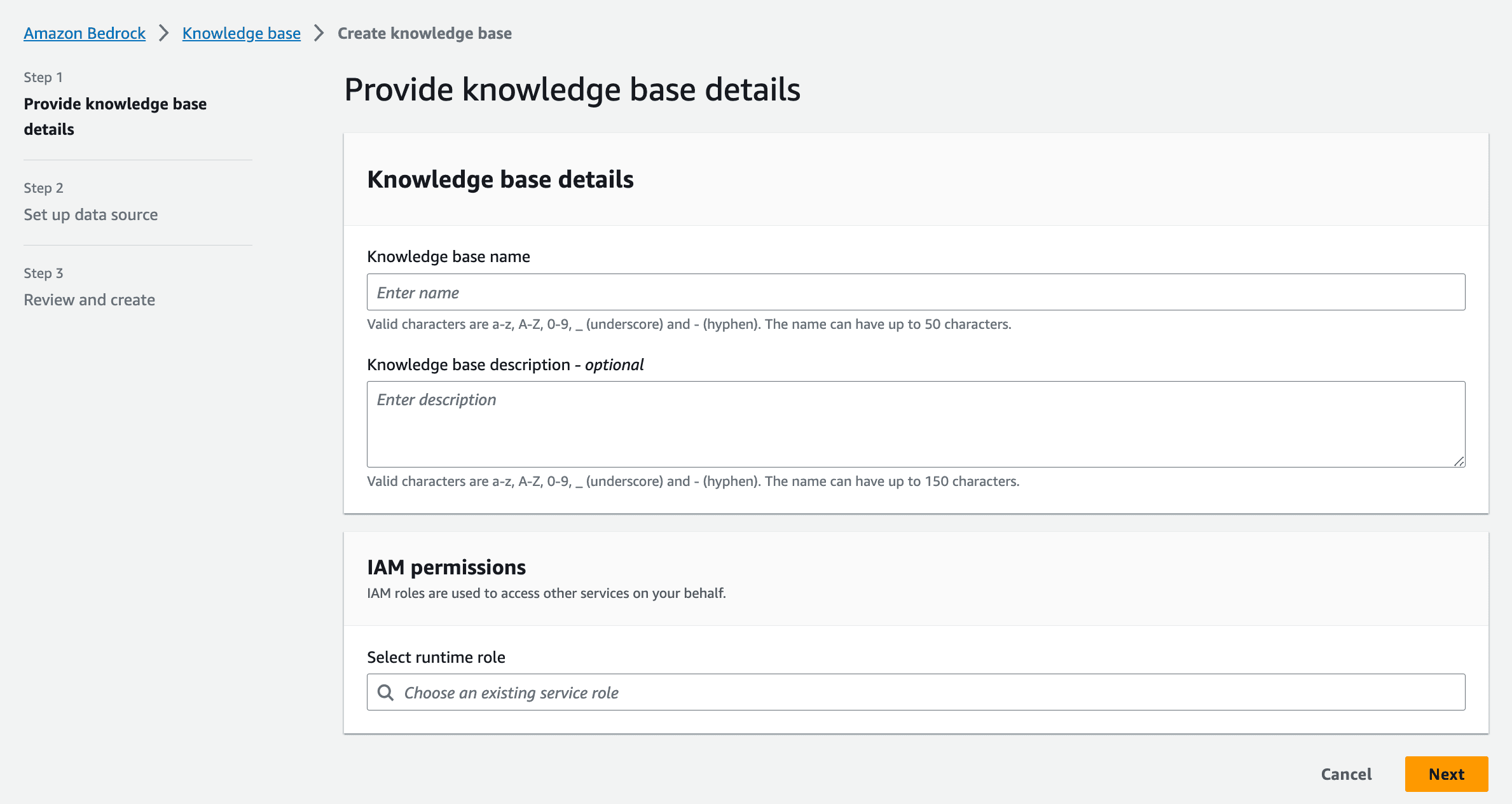
Task: Select Step 3 Review and create
Action: pos(89,299)
